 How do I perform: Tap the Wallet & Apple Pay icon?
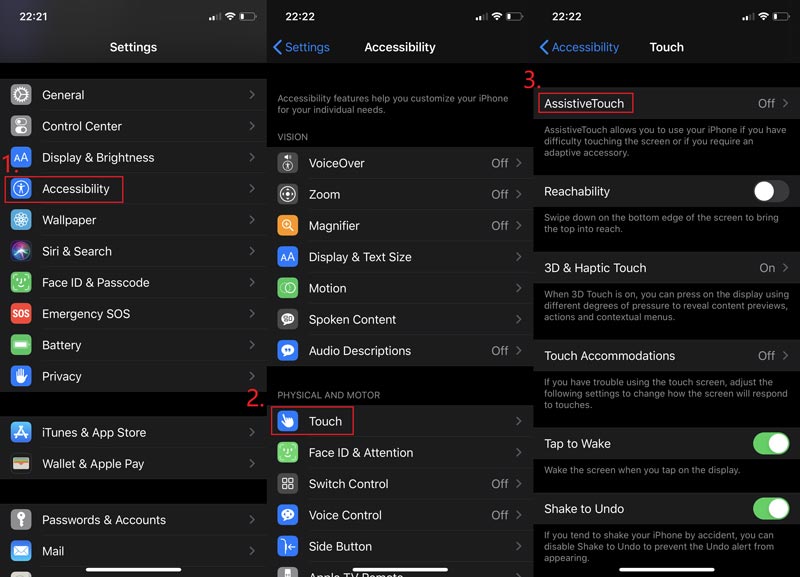tap(21, 464)
